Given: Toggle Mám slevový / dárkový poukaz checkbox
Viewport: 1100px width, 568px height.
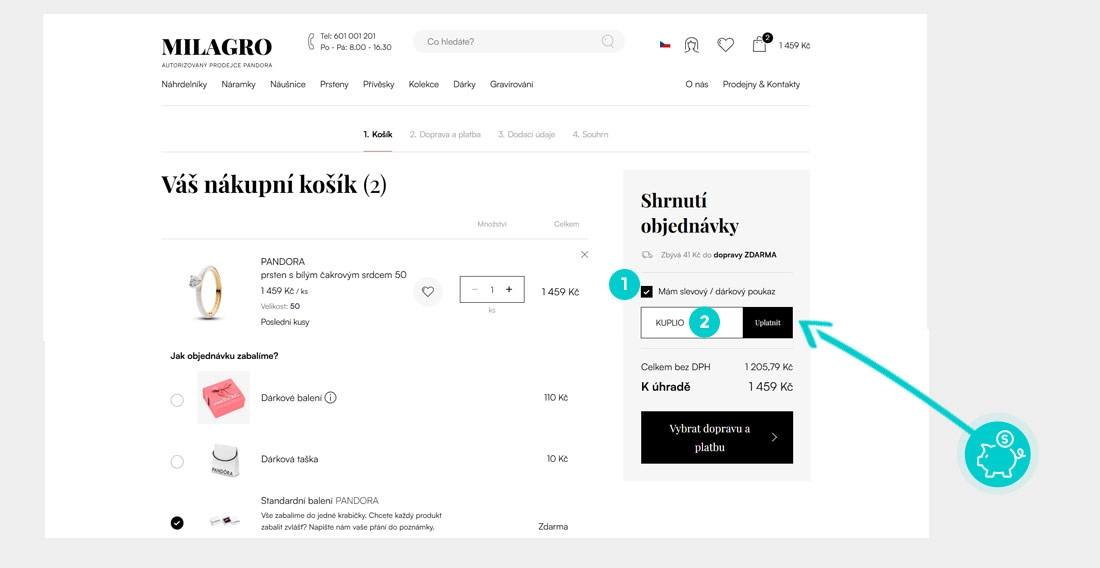Looking at the screenshot, I should pos(647,292).
